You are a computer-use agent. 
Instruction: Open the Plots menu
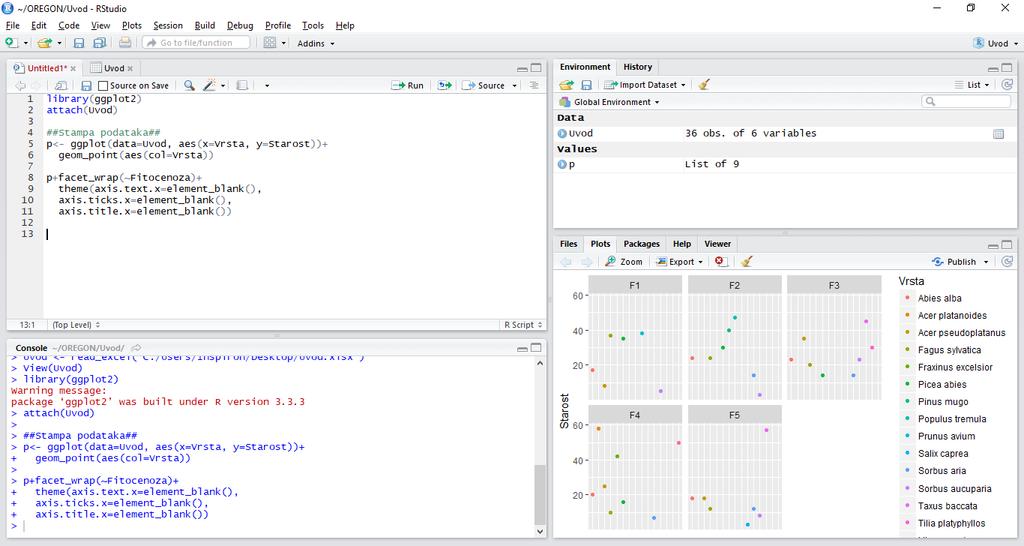click(x=131, y=25)
